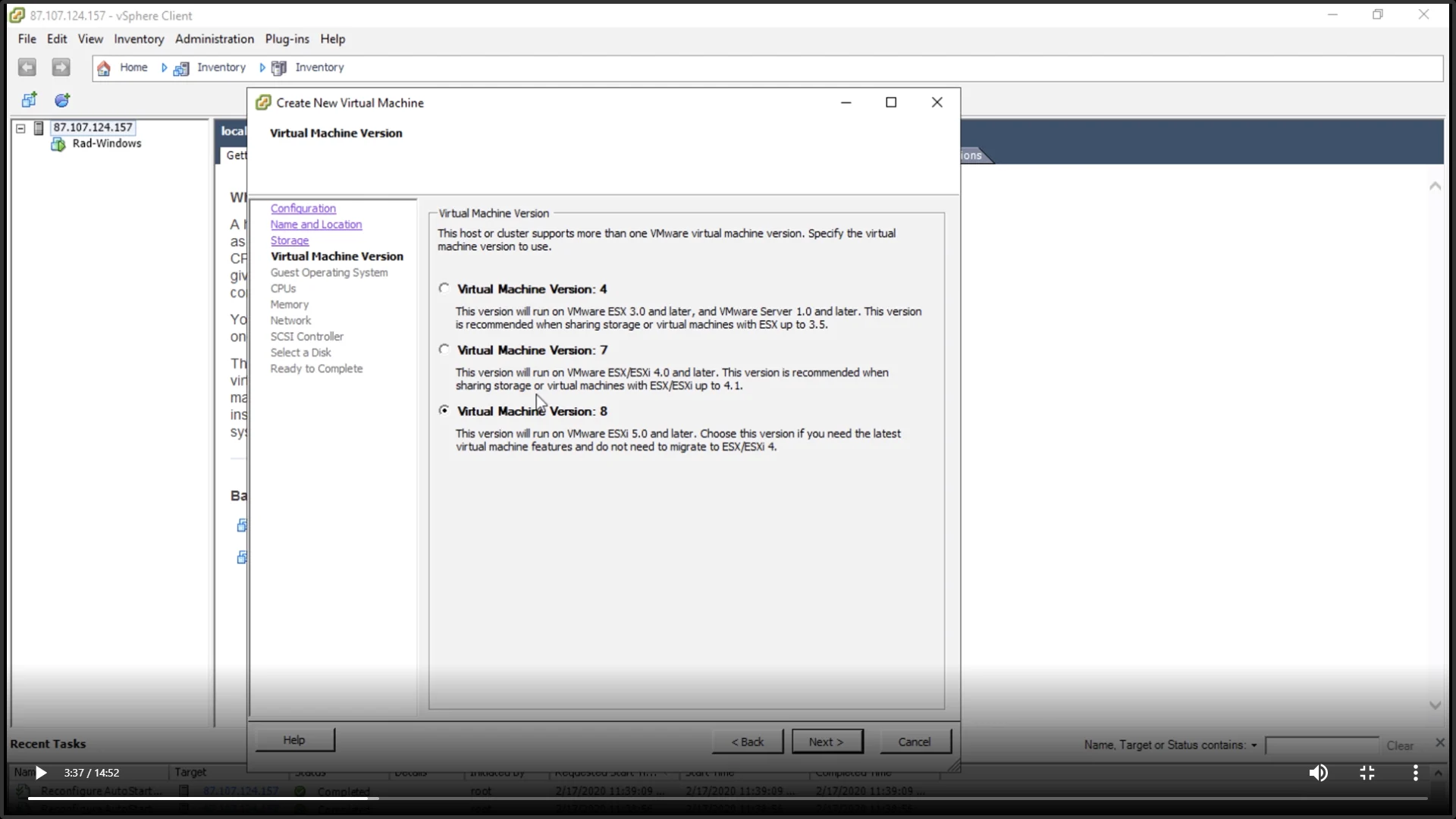Go to the Storage wizard step
Screen dimensions: 1456x819
coord(290,240)
